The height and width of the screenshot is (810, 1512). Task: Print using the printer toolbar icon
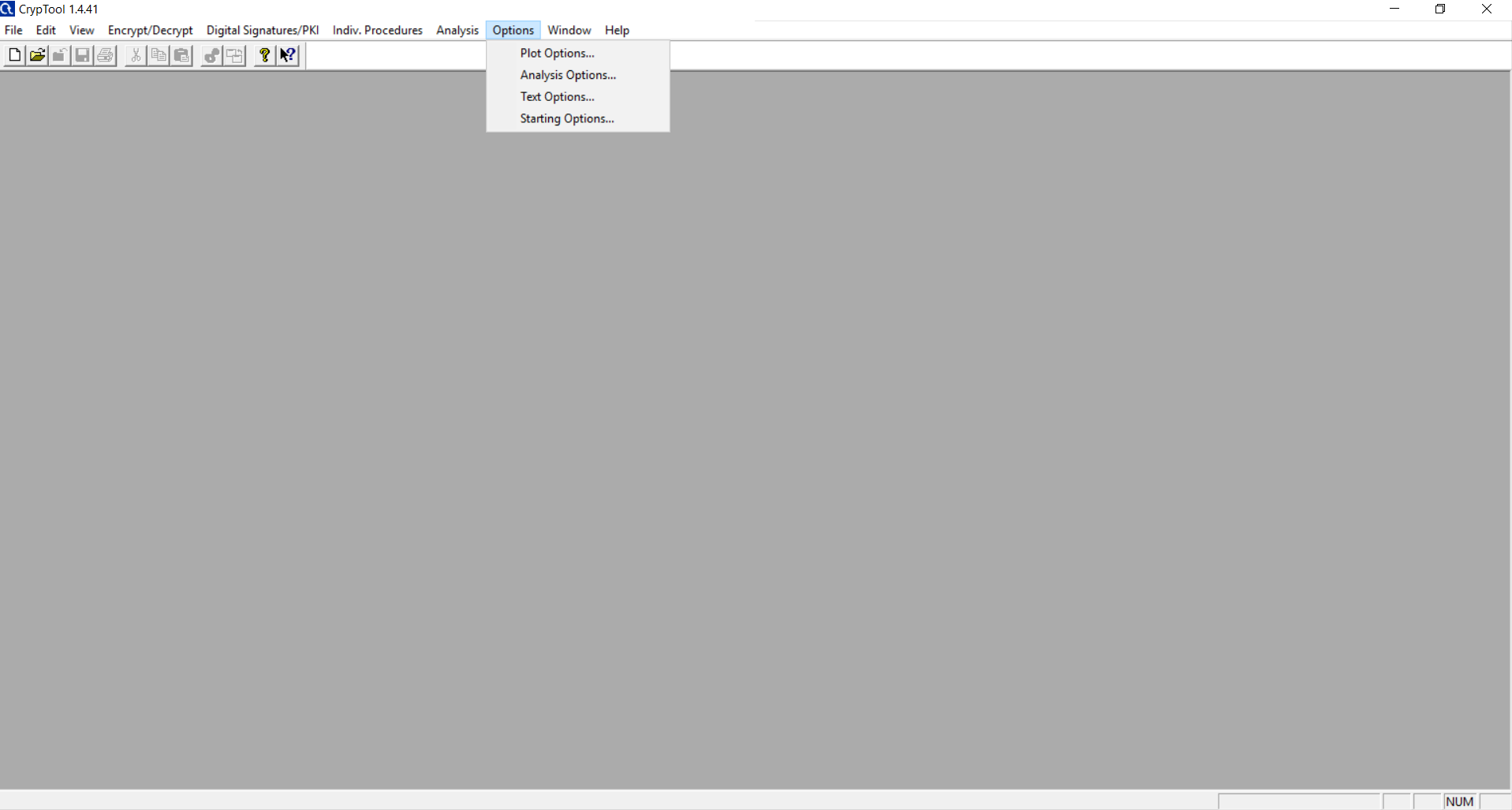[105, 55]
